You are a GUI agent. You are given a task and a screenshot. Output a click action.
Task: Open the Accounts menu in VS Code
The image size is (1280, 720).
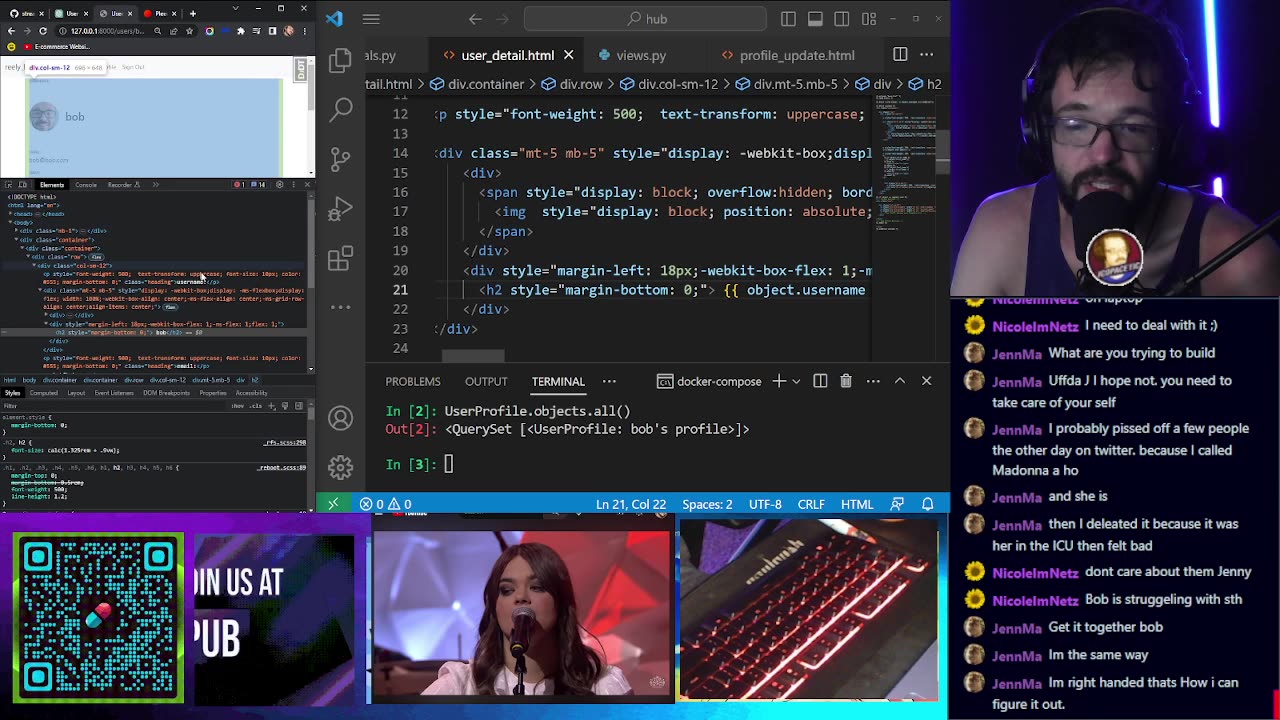point(341,418)
